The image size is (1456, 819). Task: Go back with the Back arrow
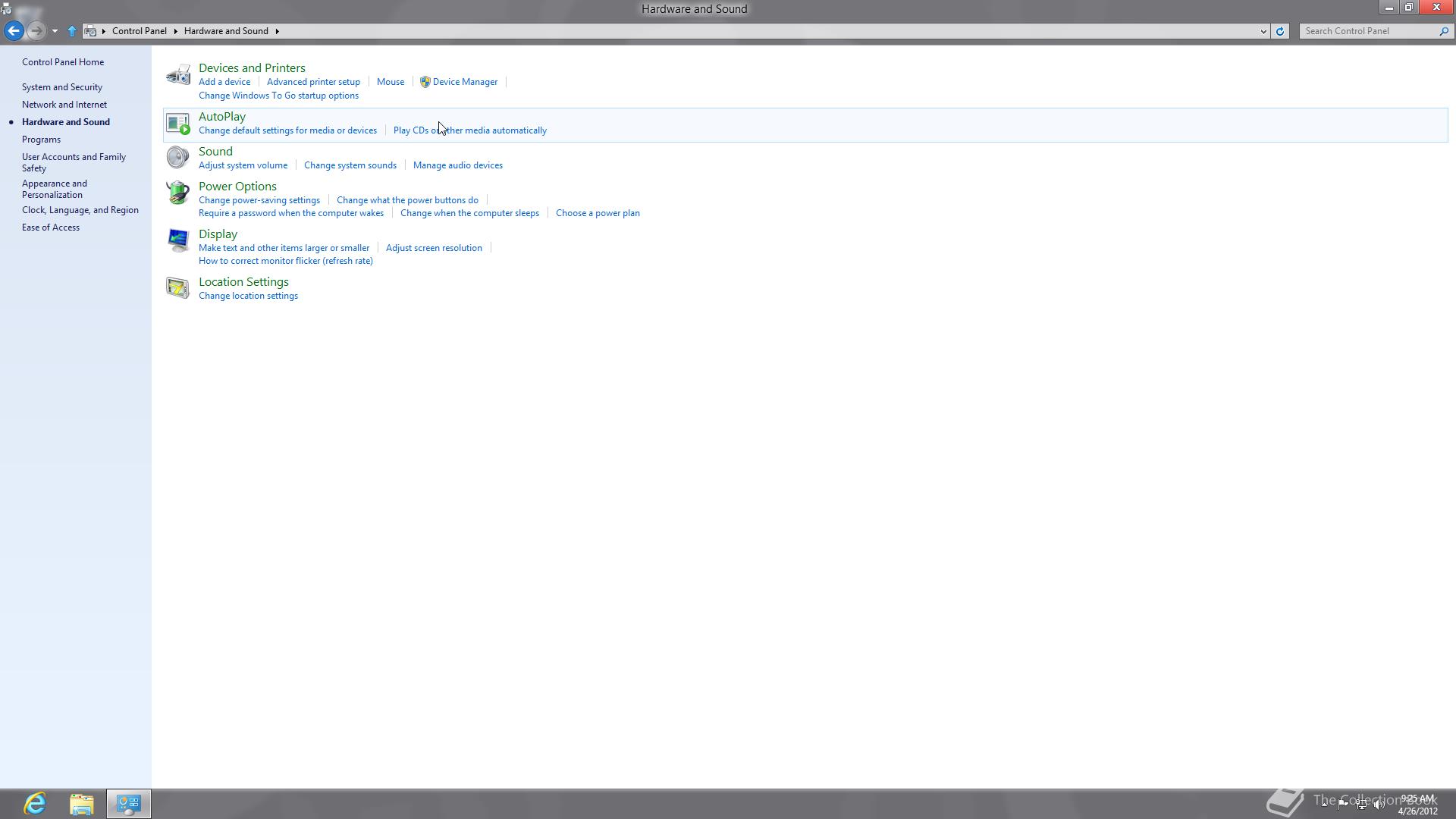(x=14, y=31)
